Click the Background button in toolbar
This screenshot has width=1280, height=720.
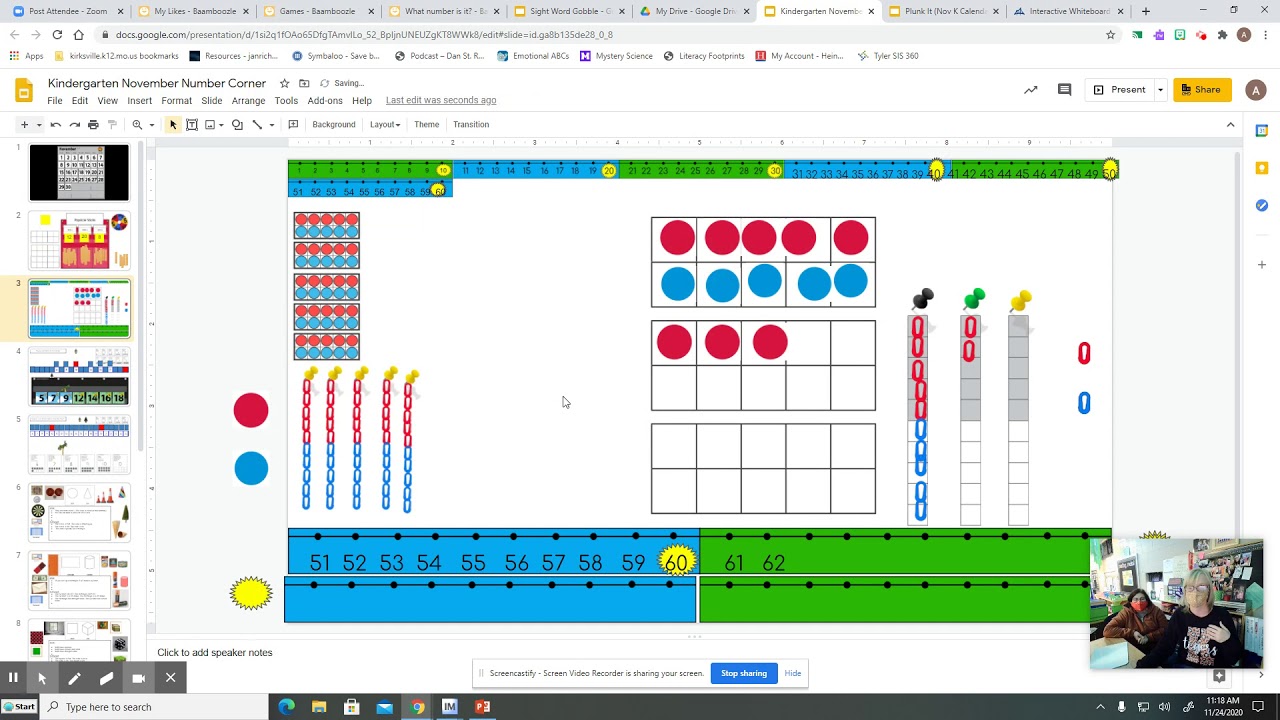click(333, 125)
